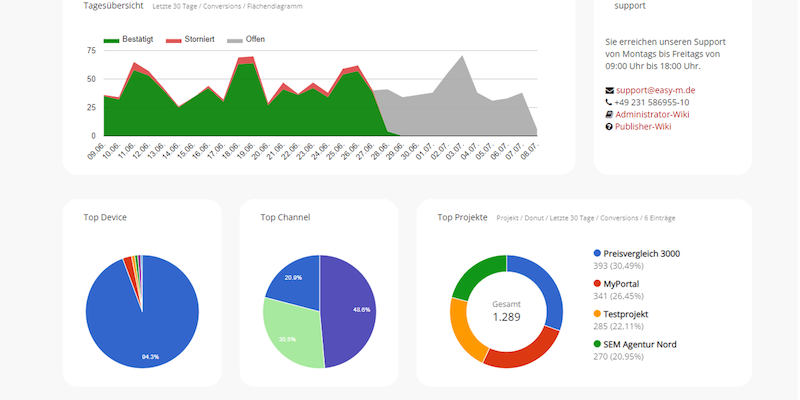Toggle the Offen series in chart legend
Viewport: 800px width, 400px height.
247,40
